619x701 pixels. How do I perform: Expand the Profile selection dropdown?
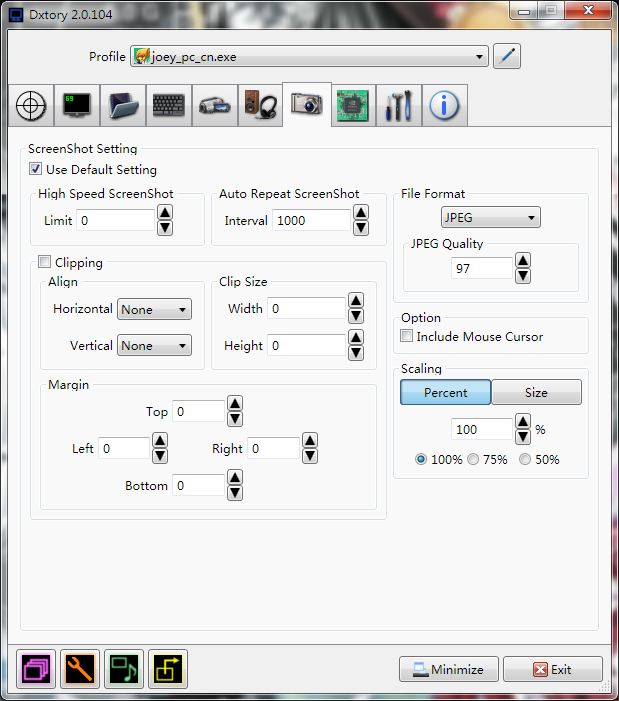[310, 56]
